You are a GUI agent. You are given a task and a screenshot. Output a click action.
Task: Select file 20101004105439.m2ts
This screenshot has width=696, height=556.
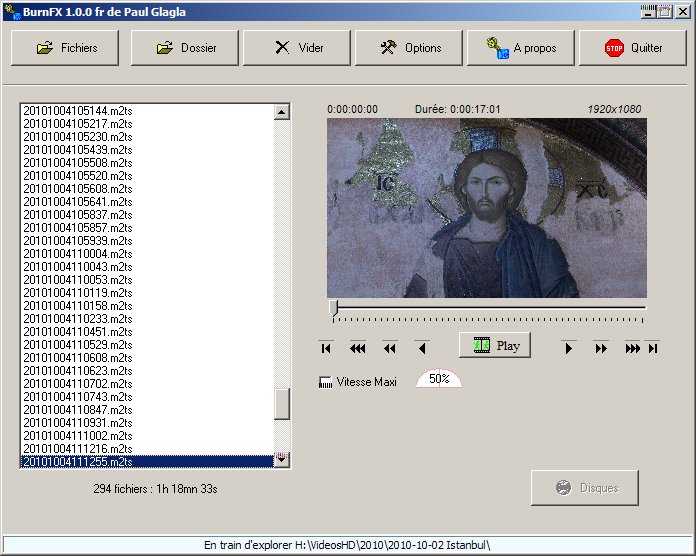coord(147,150)
